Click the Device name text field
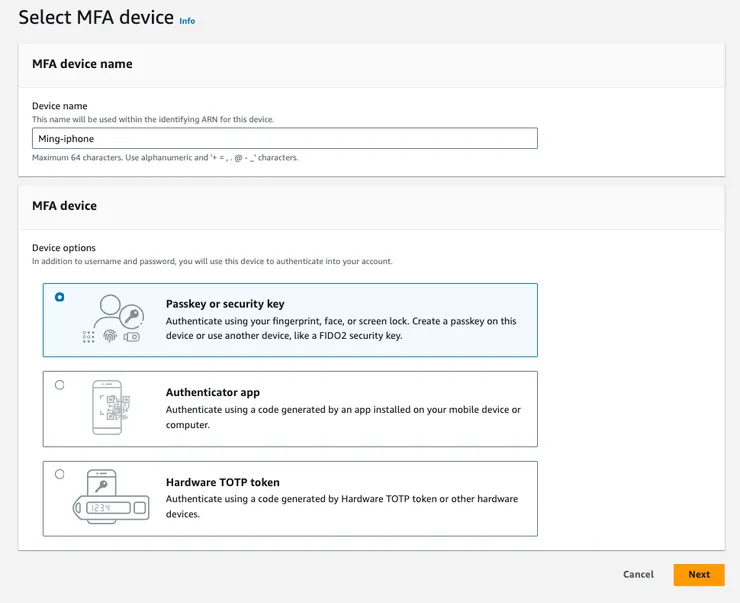The width and height of the screenshot is (740, 603). (x=285, y=139)
